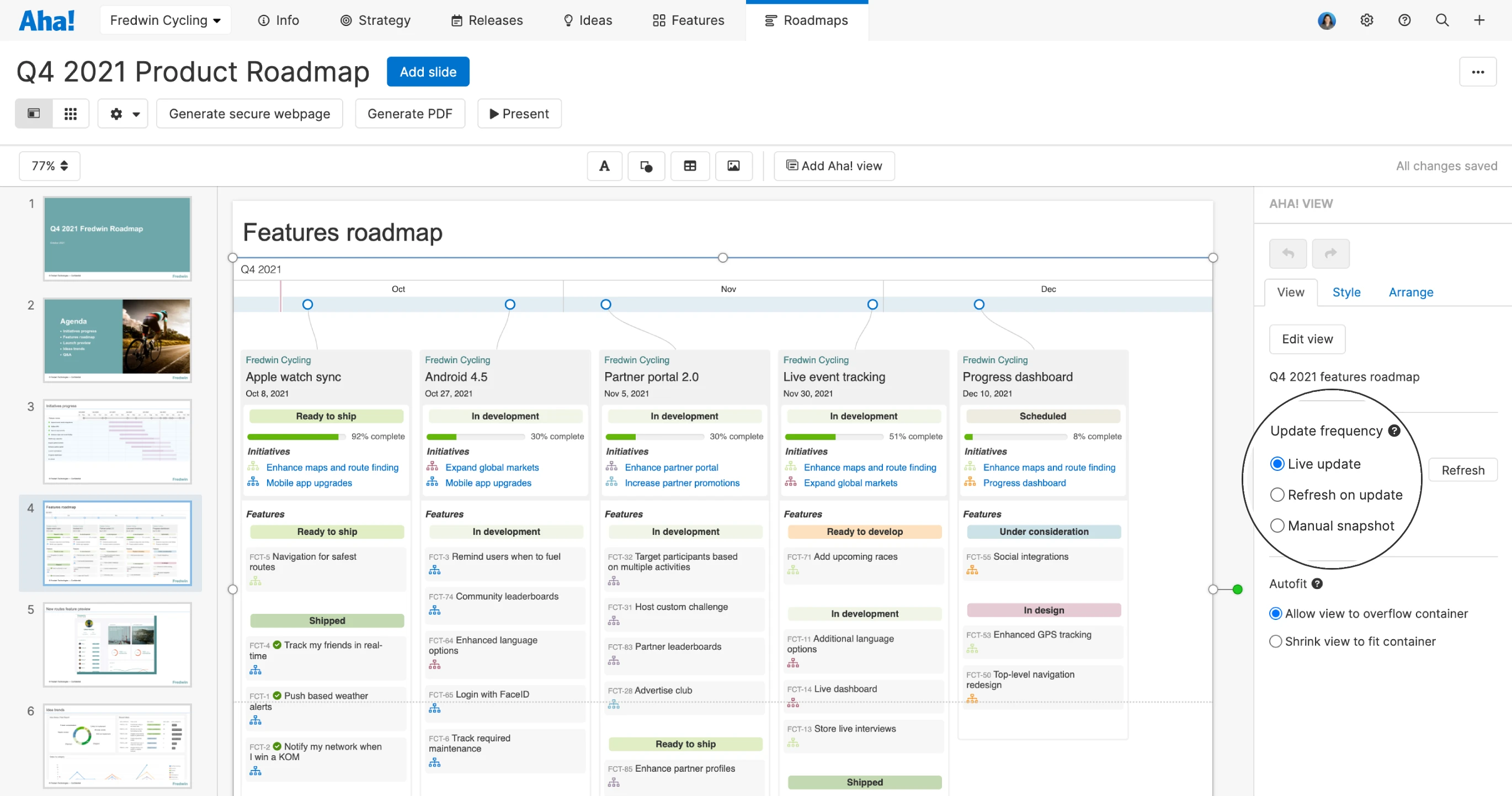Image resolution: width=1512 pixels, height=796 pixels.
Task: Enable Shrink view to fit container
Action: 1275,641
